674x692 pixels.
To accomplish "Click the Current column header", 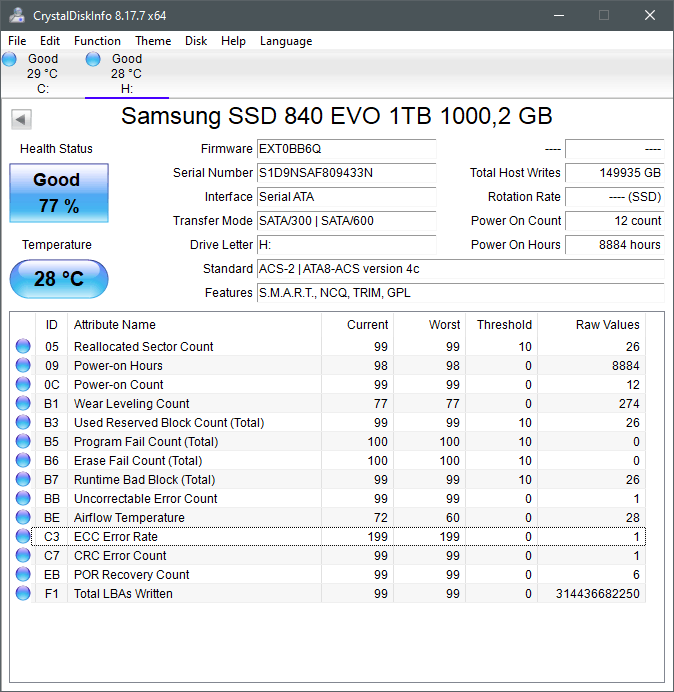I will pos(358,325).
